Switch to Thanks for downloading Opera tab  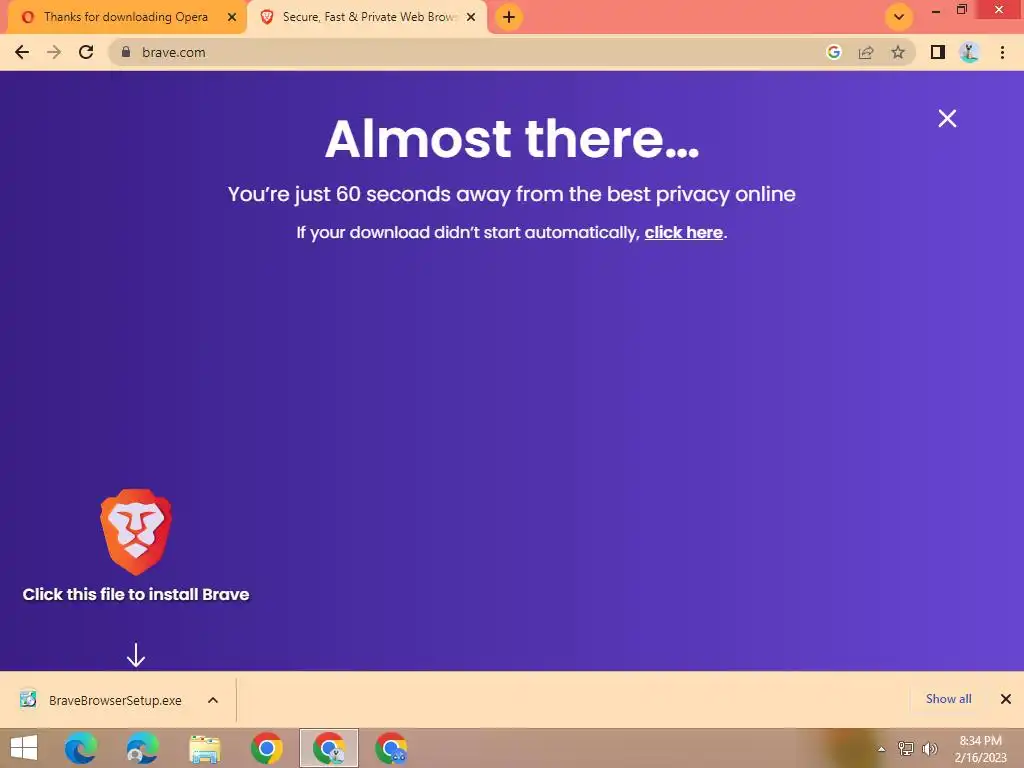125,17
